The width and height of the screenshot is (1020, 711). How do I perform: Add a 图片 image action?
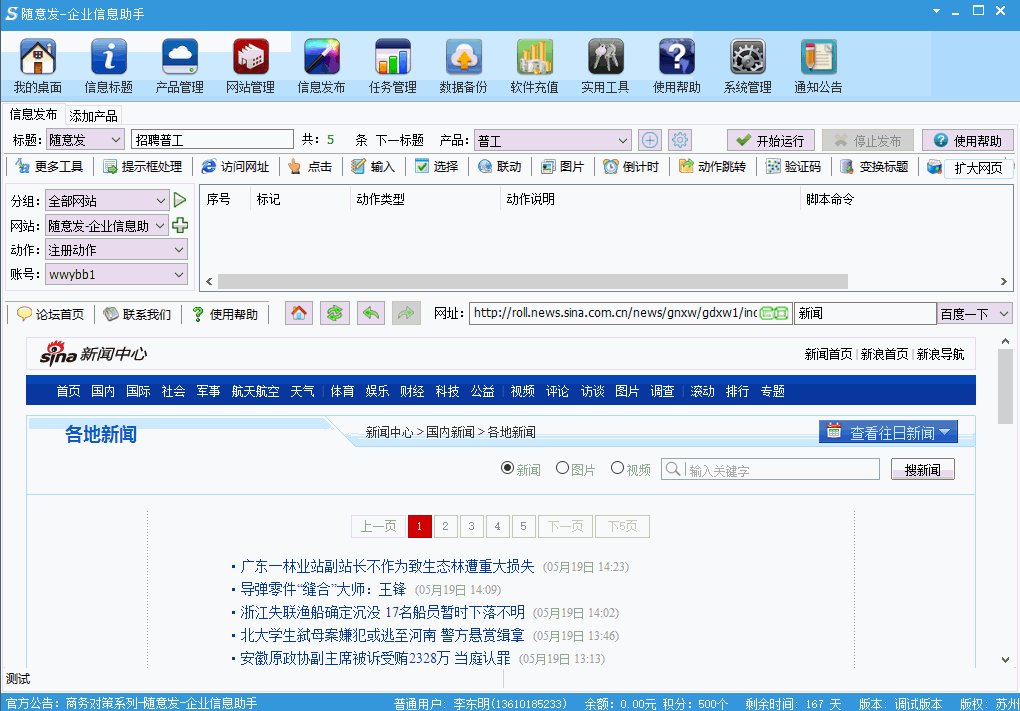(563, 167)
